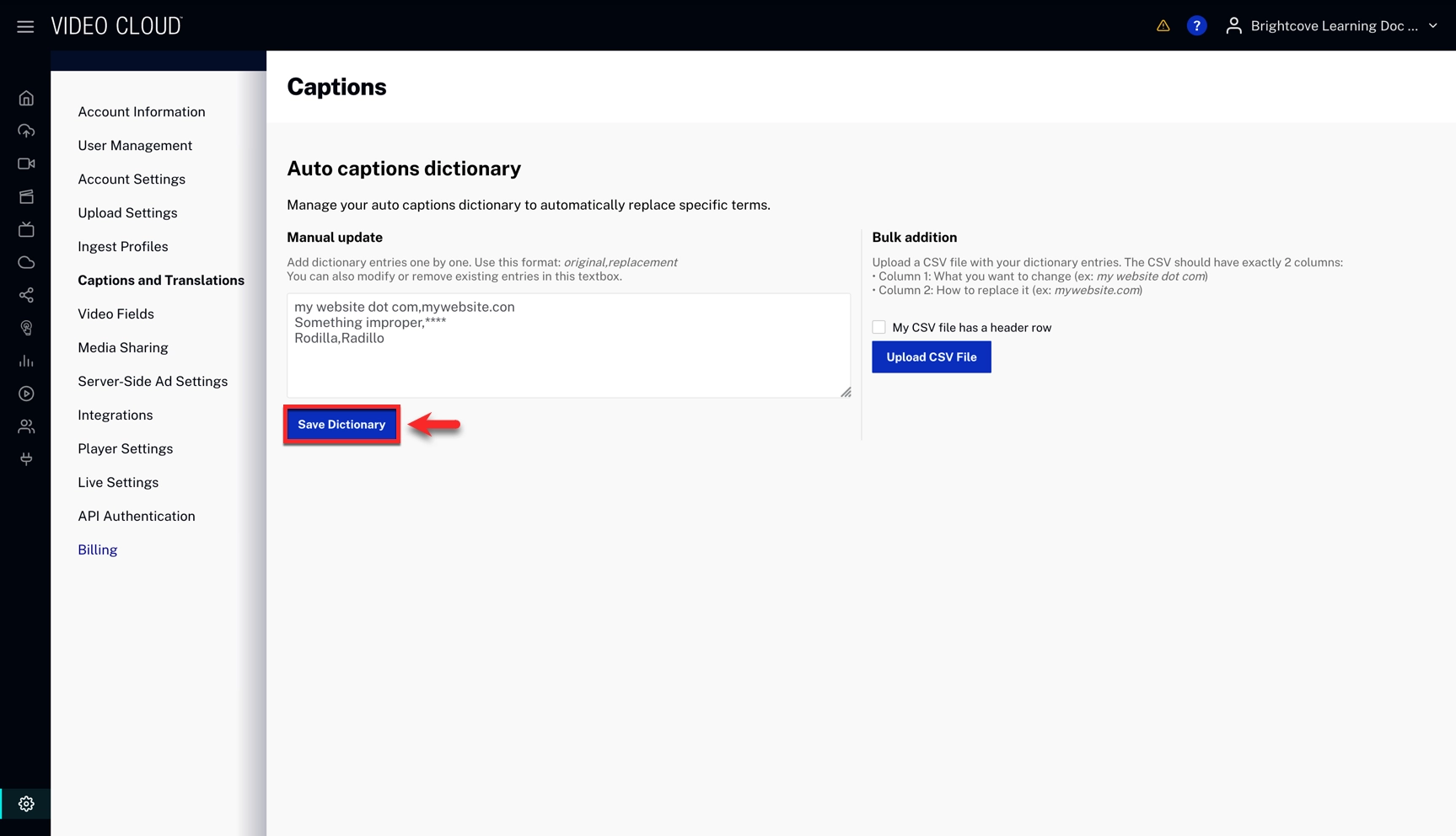Go to the Home icon in sidebar
The height and width of the screenshot is (836, 1456).
click(x=26, y=98)
